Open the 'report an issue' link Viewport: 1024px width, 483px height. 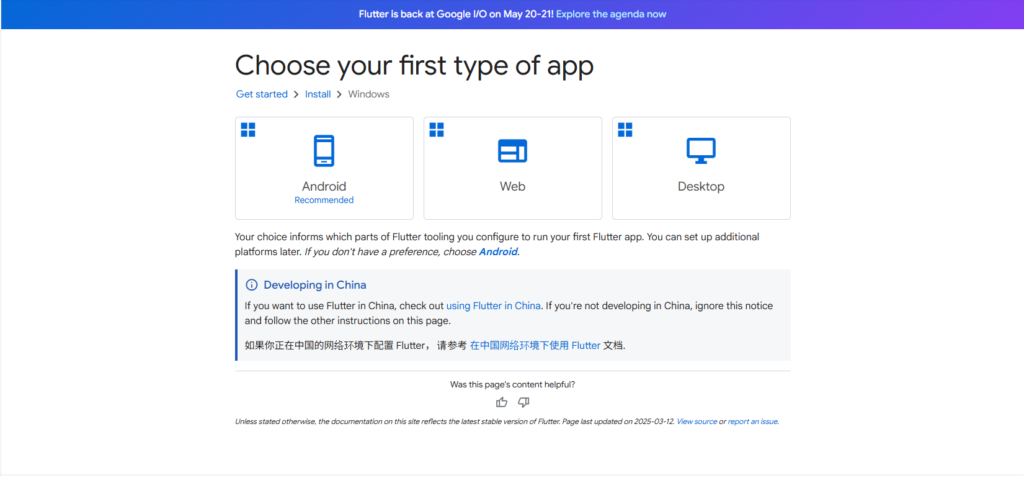pyautogui.click(x=752, y=422)
